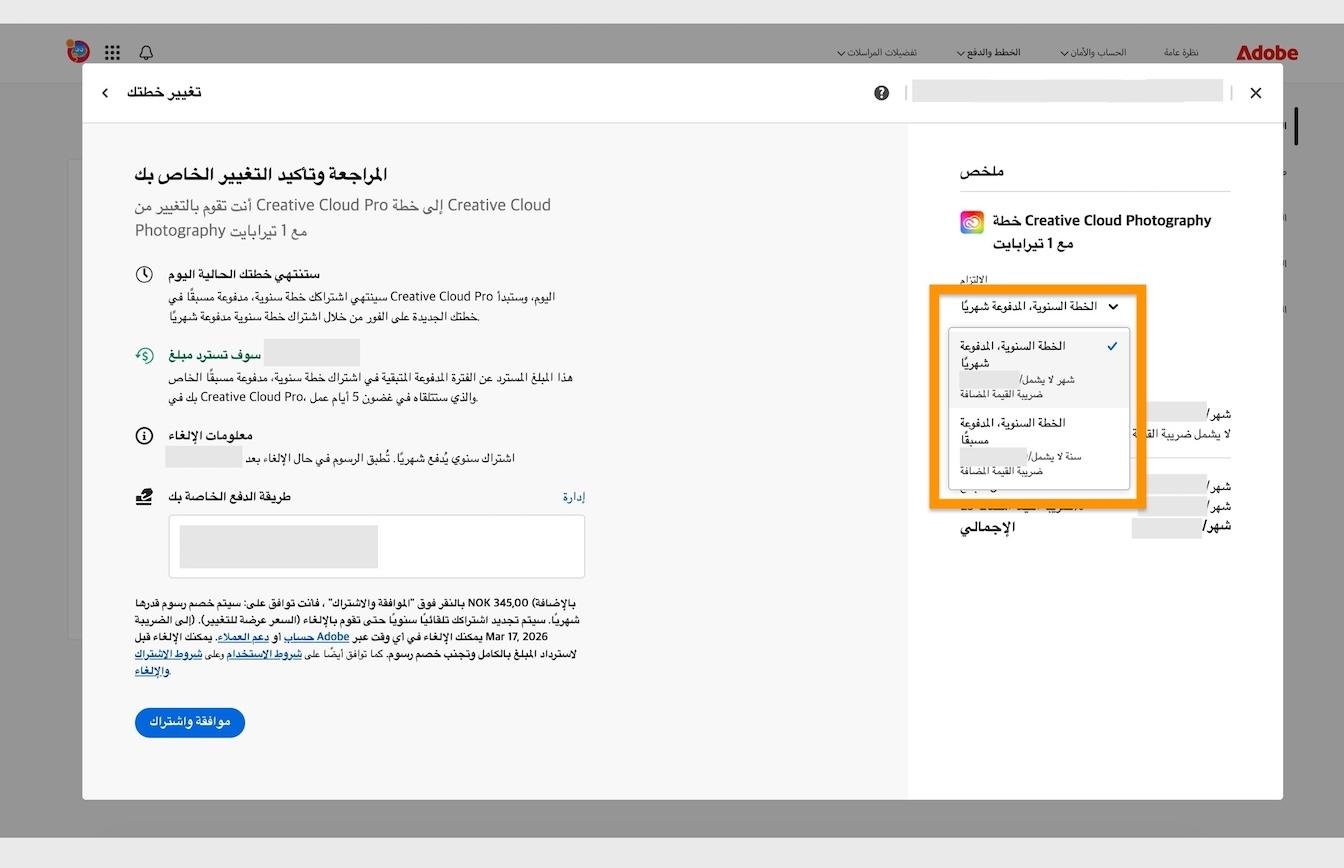1344x868 pixels.
Task: Click the payment card icon beside طريقة الدفع
Action: tap(145, 494)
